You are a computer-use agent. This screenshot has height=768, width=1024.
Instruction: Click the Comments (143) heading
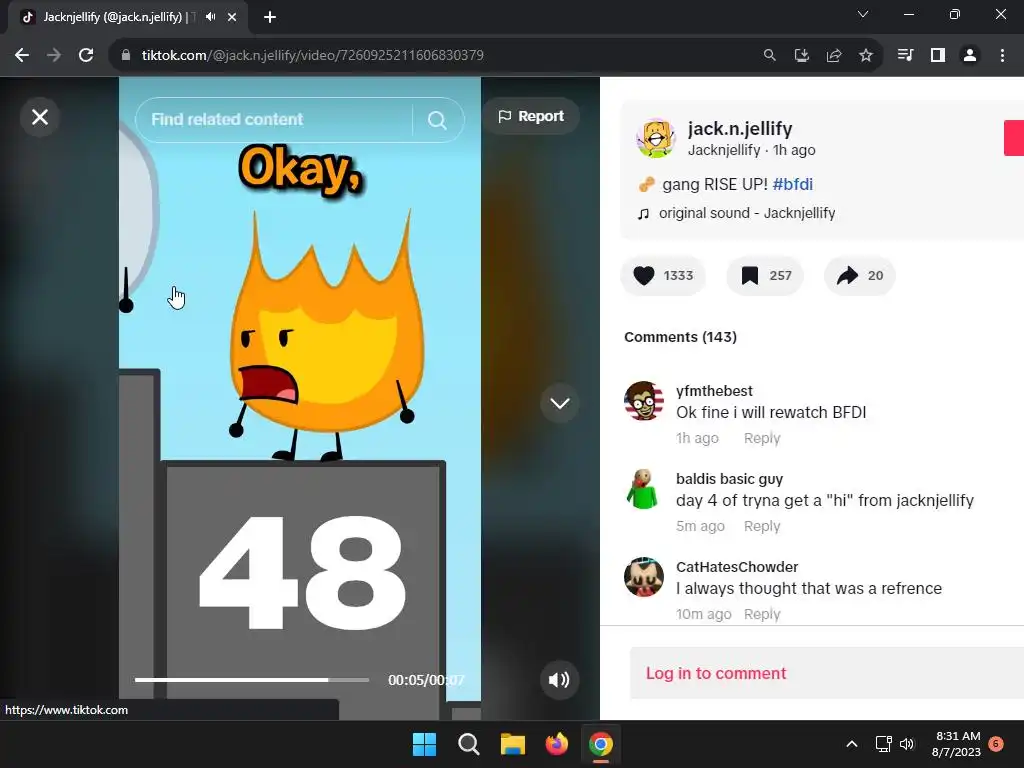680,337
